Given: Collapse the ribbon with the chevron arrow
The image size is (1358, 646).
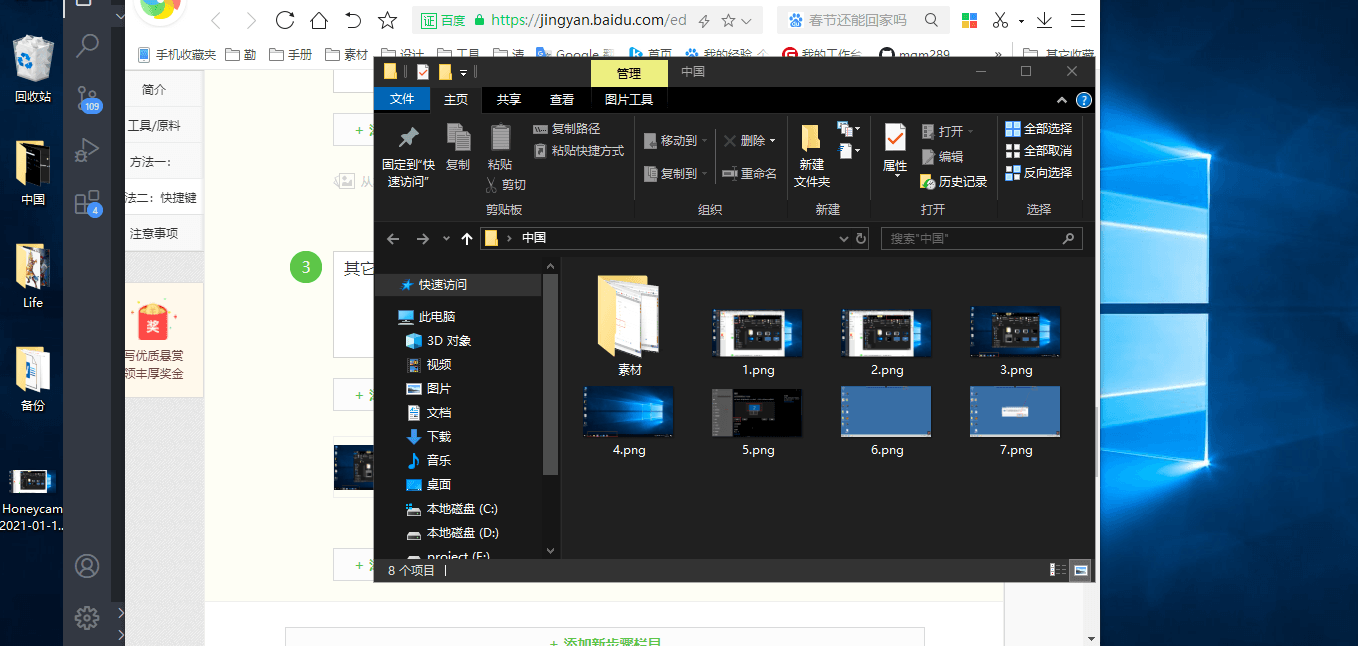Looking at the screenshot, I should point(1061,99).
